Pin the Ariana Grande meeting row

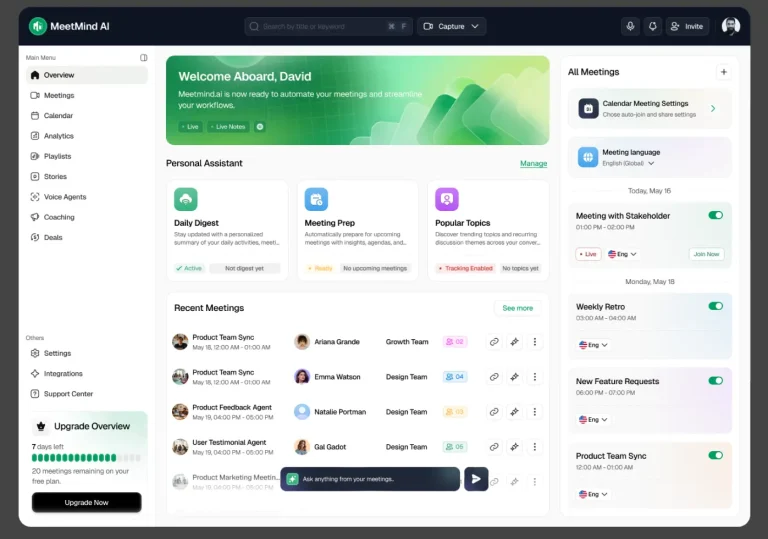514,342
